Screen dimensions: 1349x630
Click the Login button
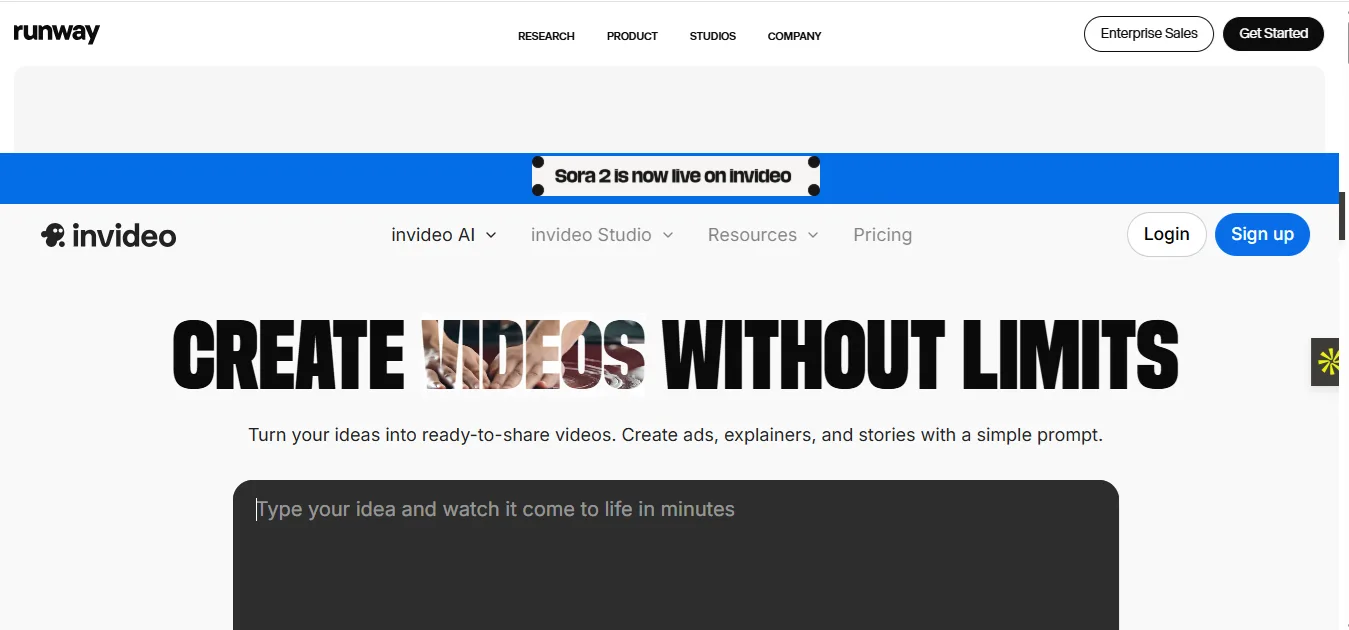1166,235
